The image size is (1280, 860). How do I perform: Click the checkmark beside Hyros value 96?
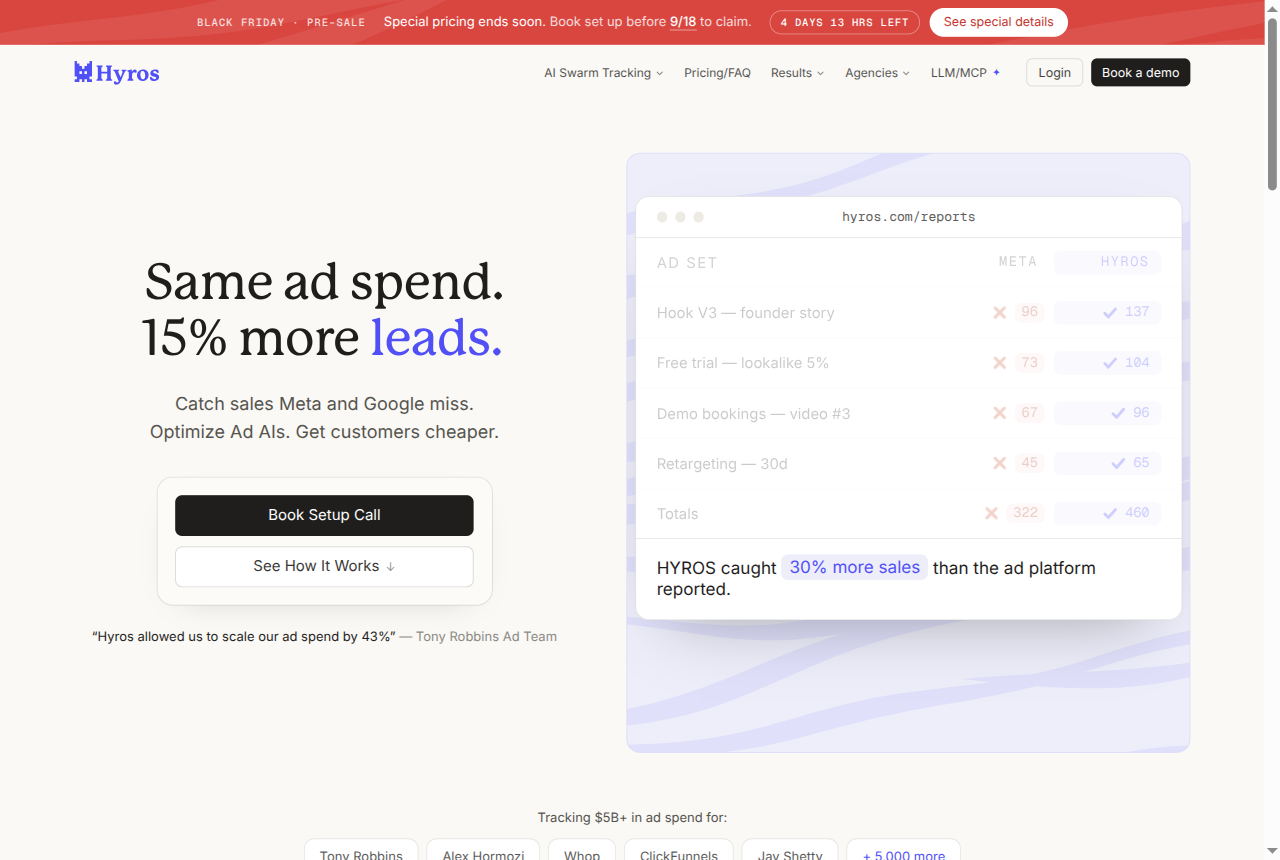(x=1118, y=413)
